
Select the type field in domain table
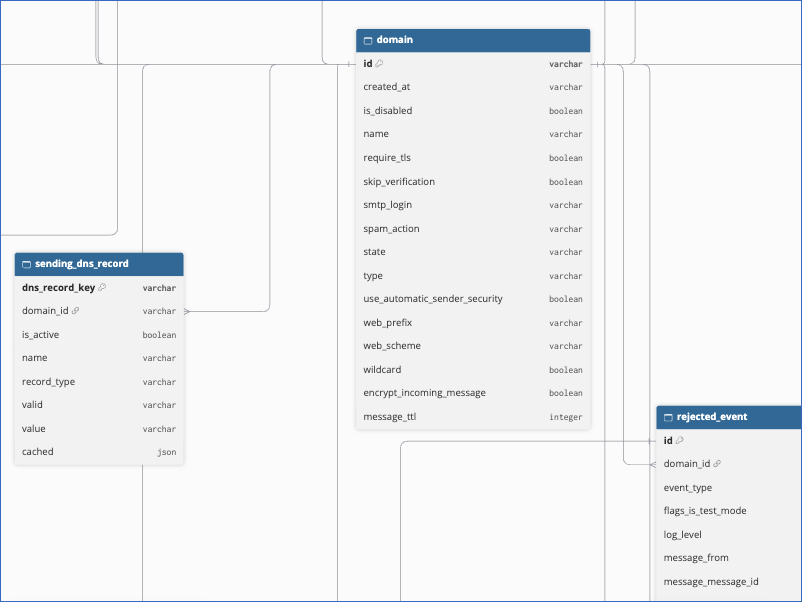click(473, 276)
